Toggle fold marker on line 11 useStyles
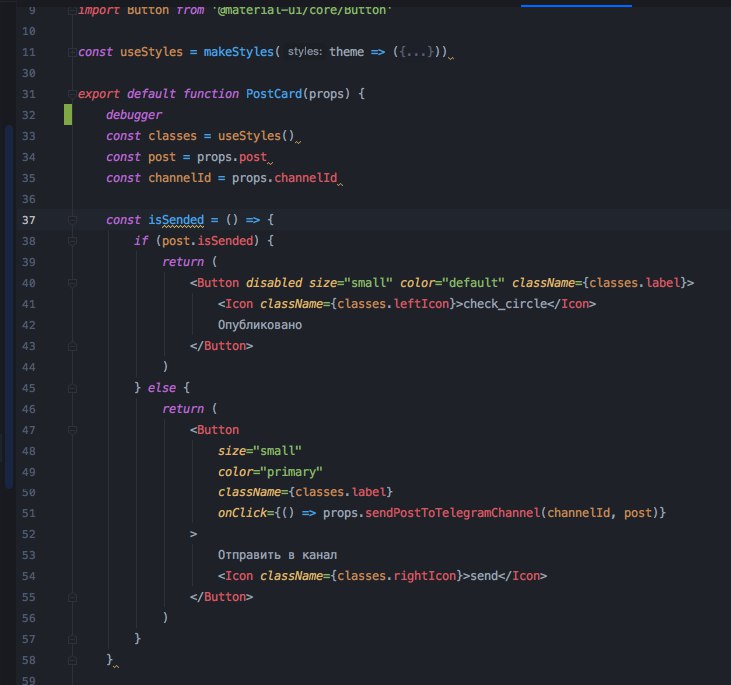 point(72,52)
